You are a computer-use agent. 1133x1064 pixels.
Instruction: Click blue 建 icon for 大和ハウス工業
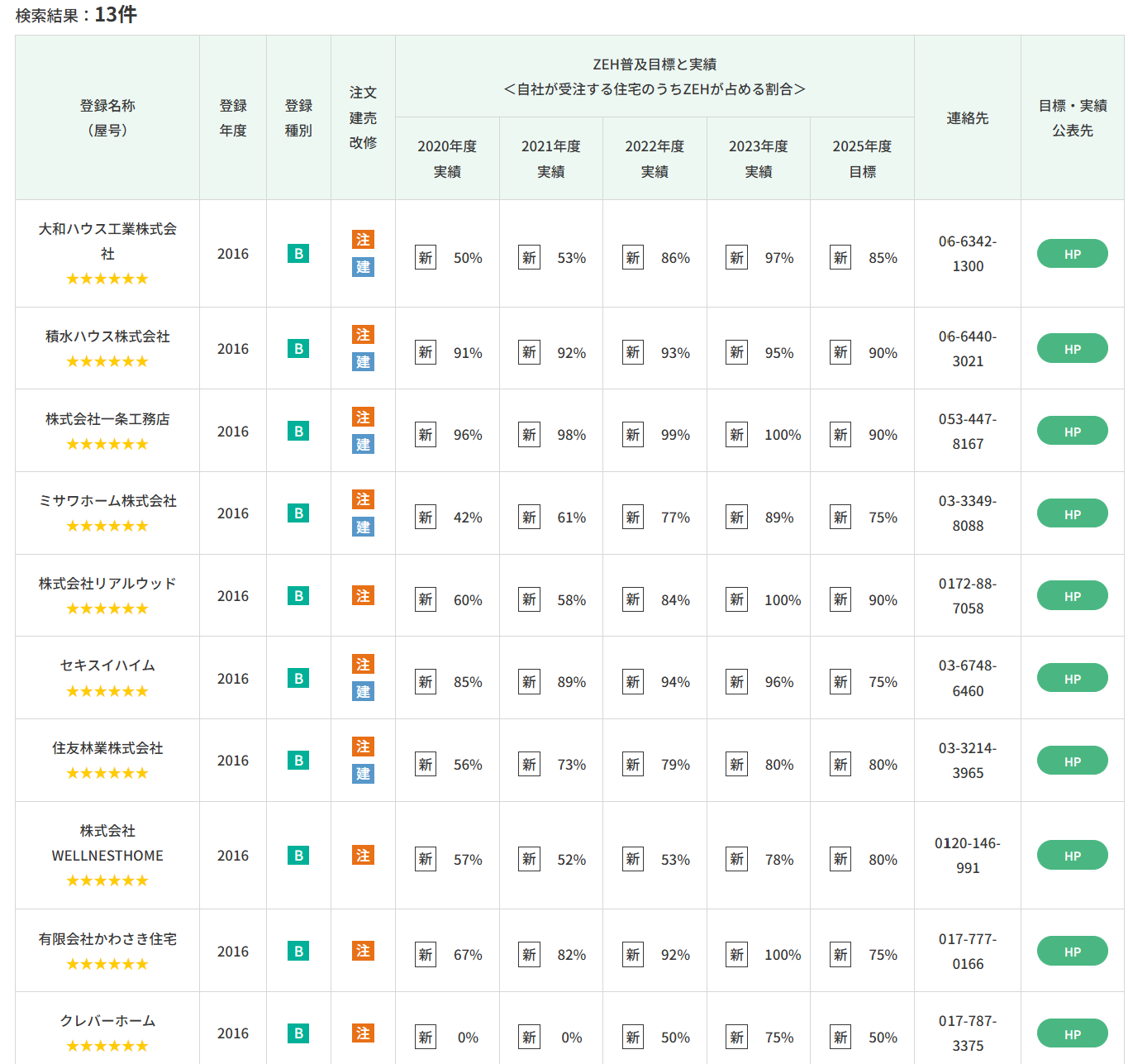(x=363, y=267)
